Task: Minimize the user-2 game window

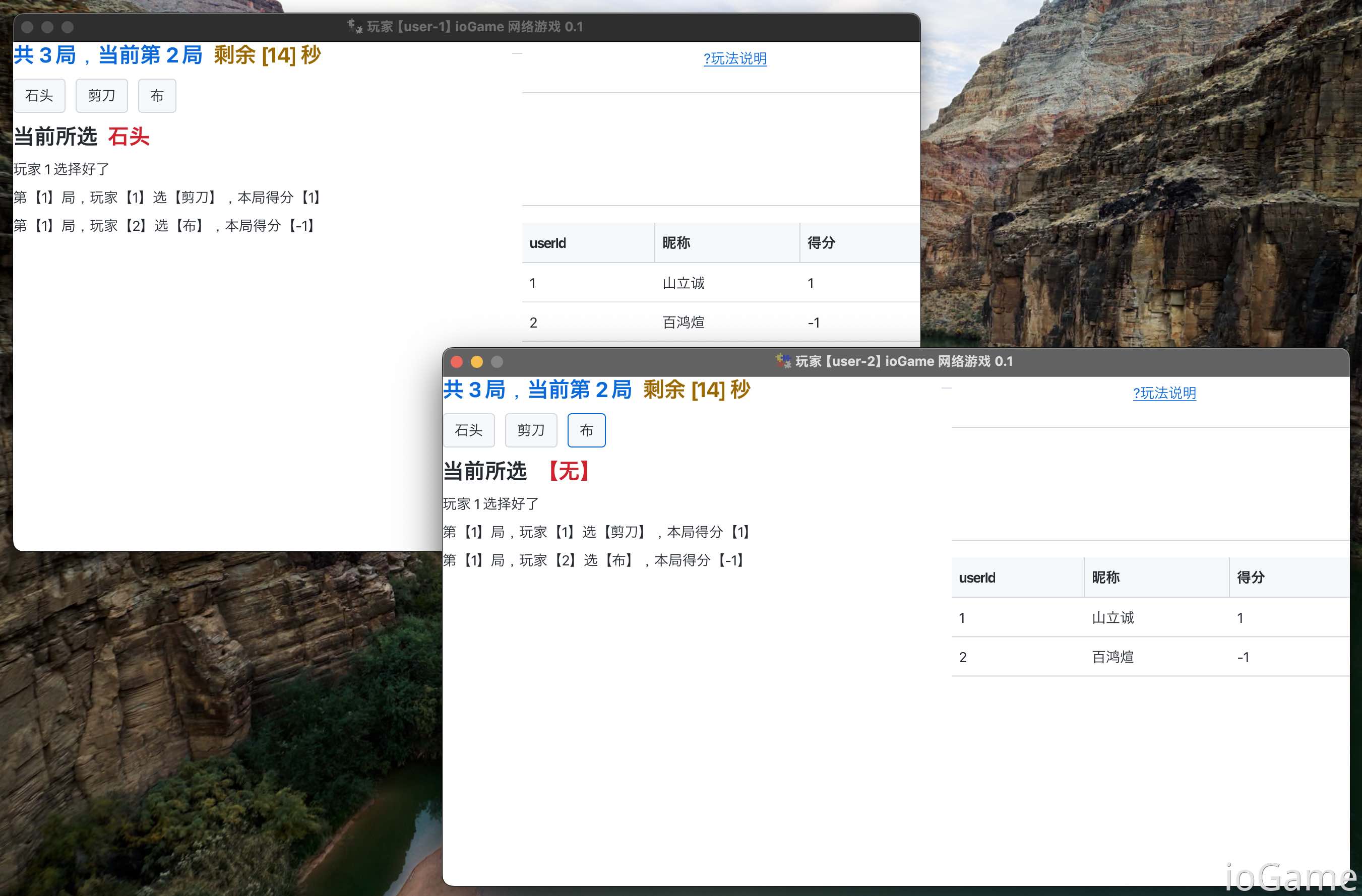Action: click(477, 362)
